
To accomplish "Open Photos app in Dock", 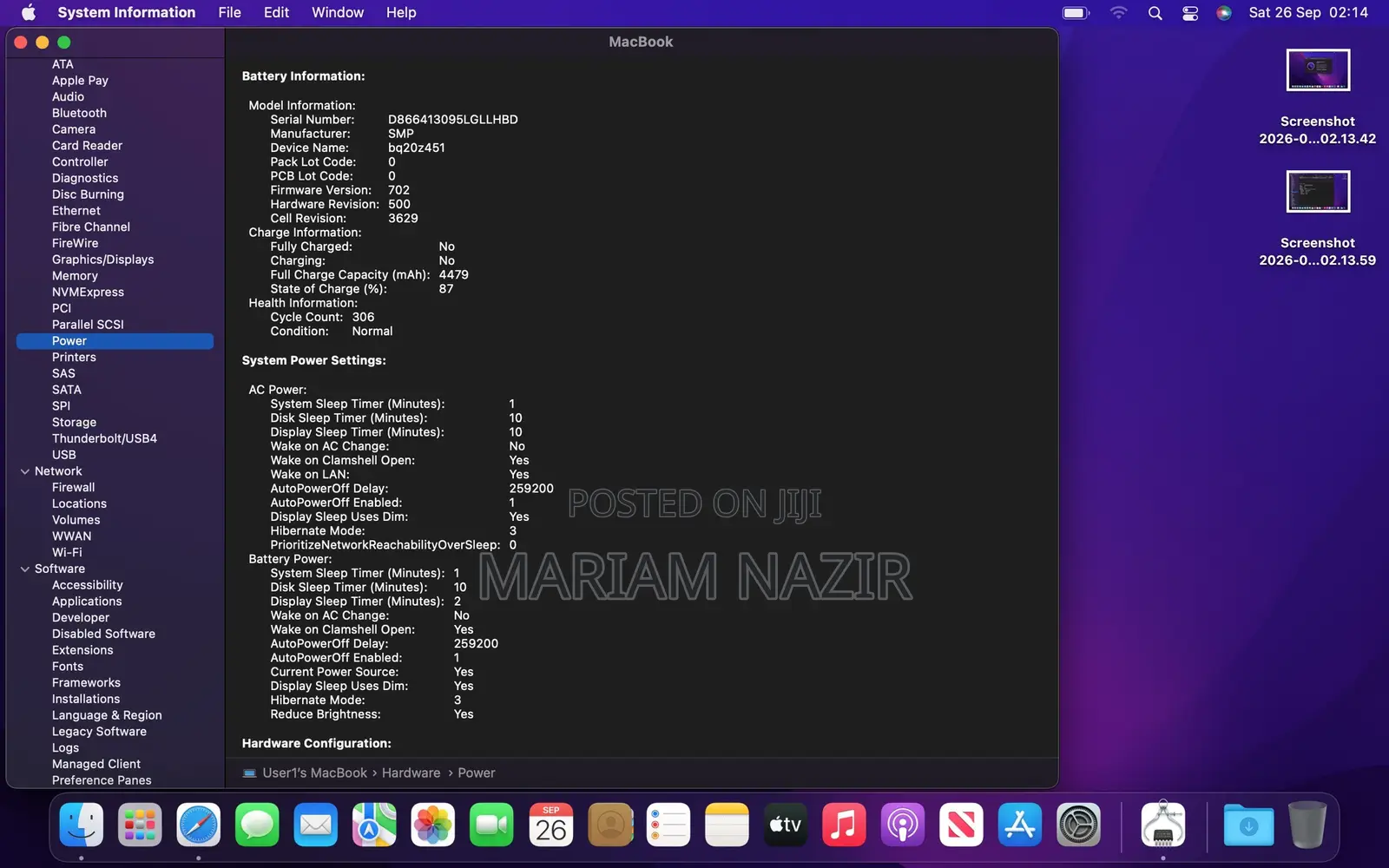I will tap(433, 824).
